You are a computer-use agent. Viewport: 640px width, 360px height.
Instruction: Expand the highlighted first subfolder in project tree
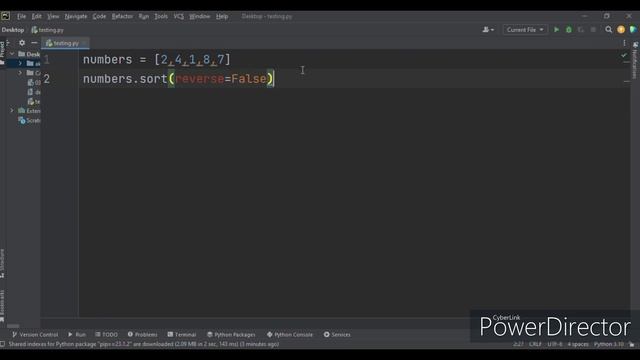20,63
